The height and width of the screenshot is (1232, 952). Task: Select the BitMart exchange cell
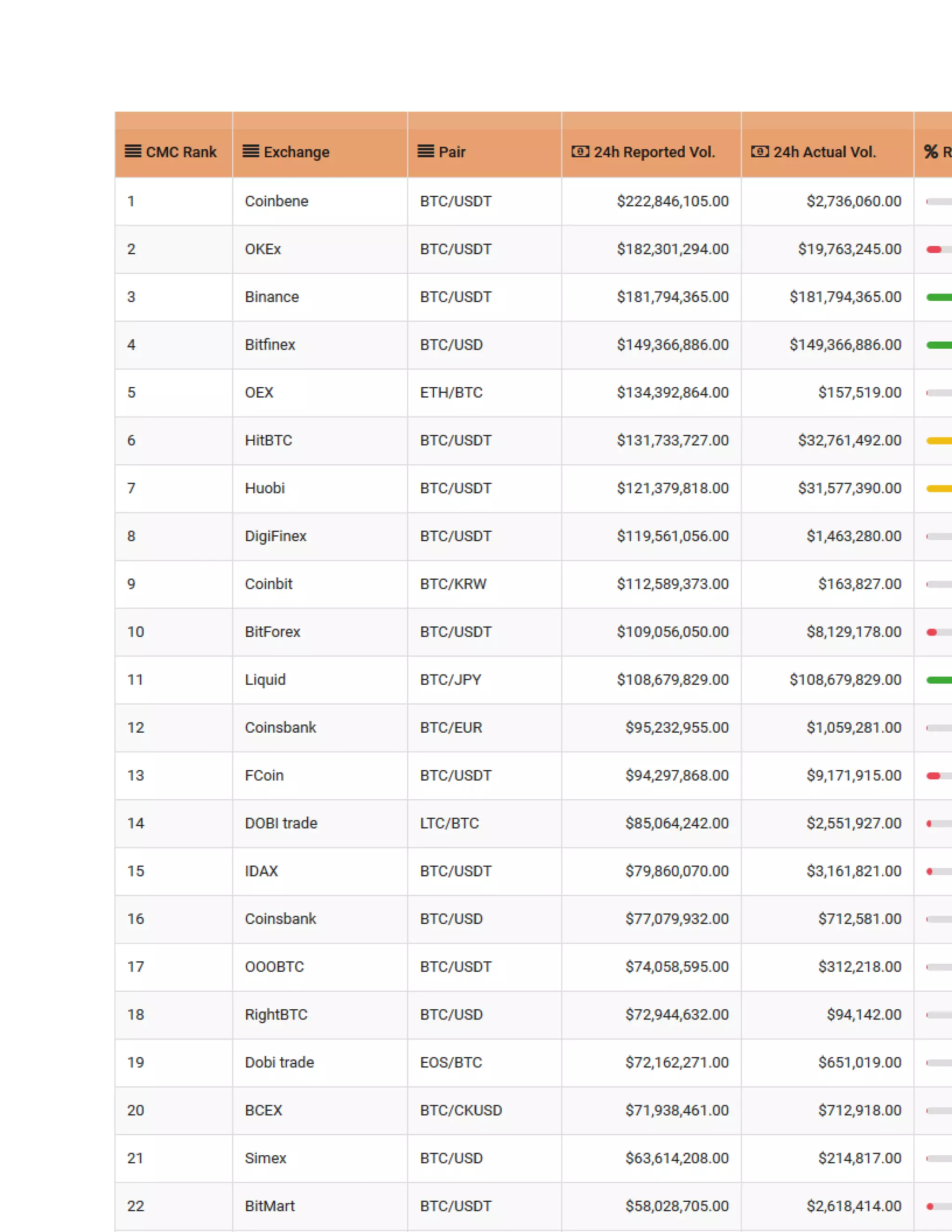[x=320, y=1206]
